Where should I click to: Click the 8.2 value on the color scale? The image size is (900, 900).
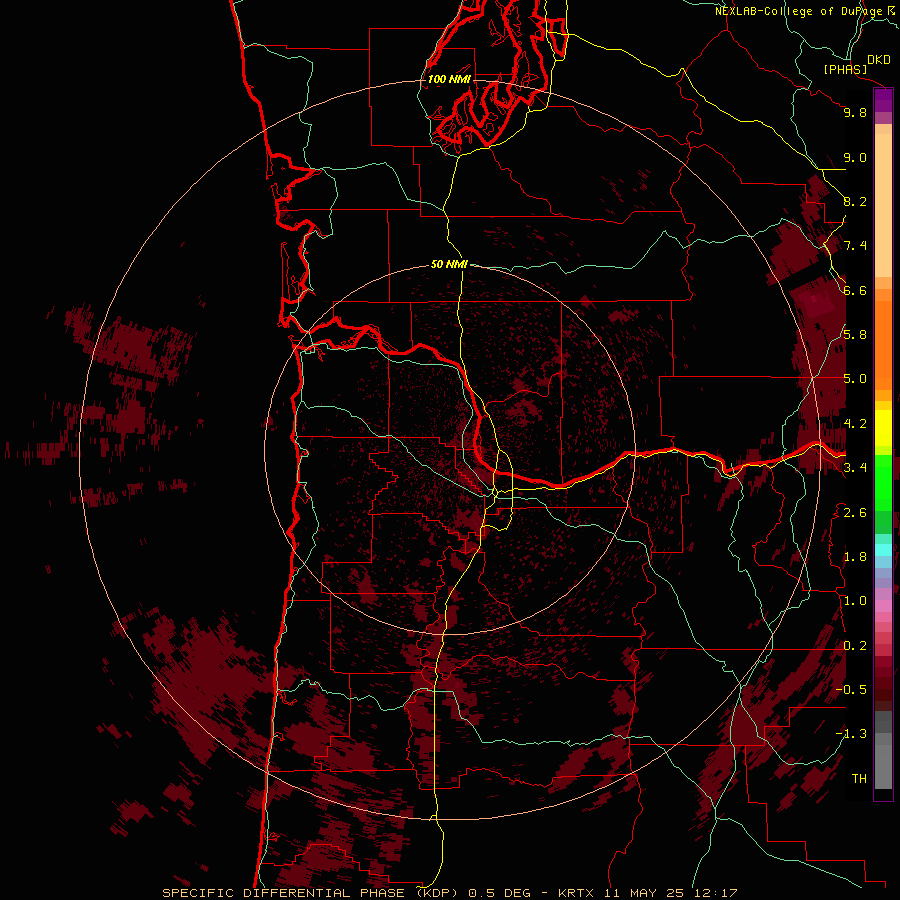pyautogui.click(x=855, y=201)
